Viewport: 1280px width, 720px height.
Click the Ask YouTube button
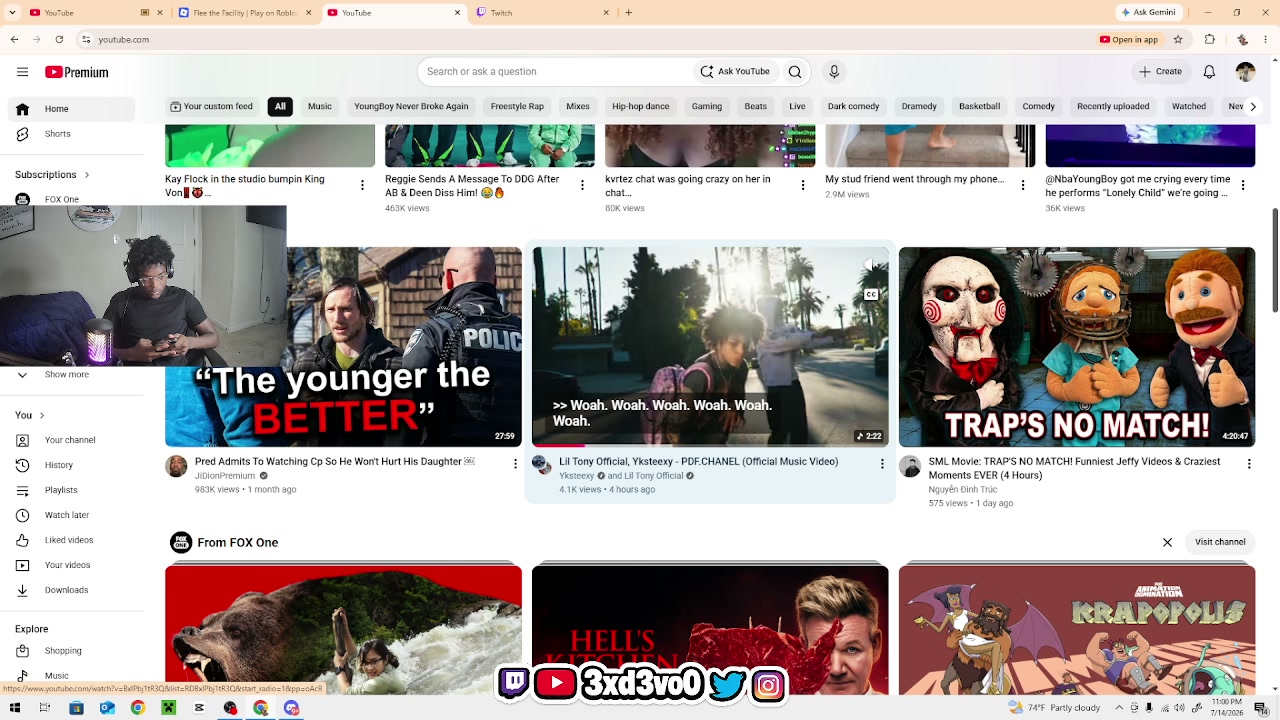tap(735, 72)
